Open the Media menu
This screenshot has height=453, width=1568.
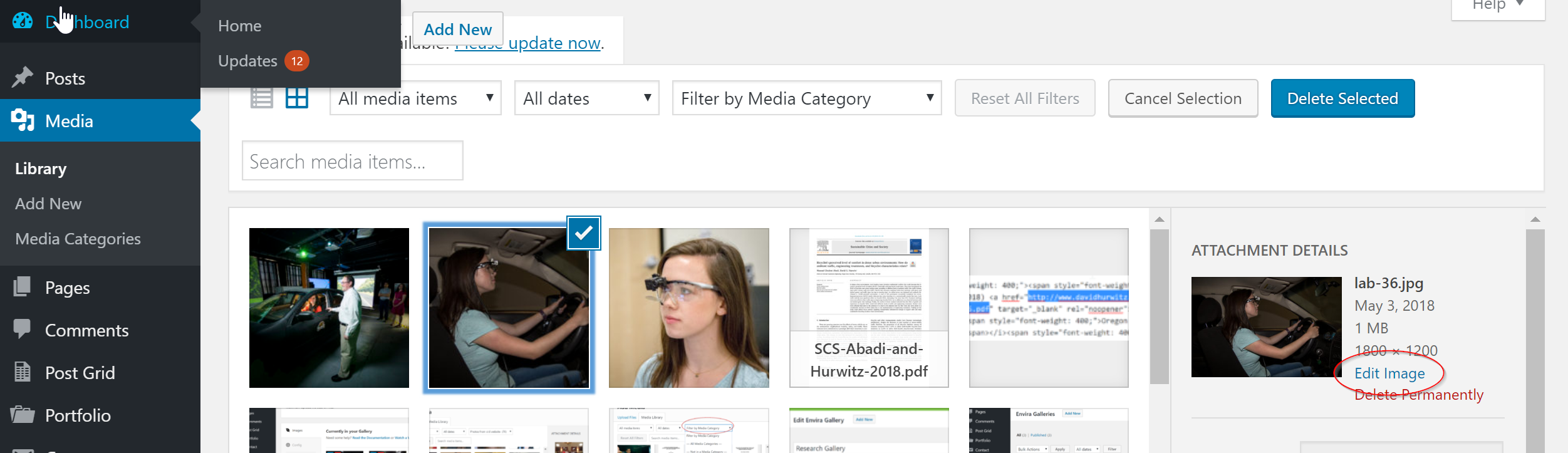pyautogui.click(x=100, y=120)
